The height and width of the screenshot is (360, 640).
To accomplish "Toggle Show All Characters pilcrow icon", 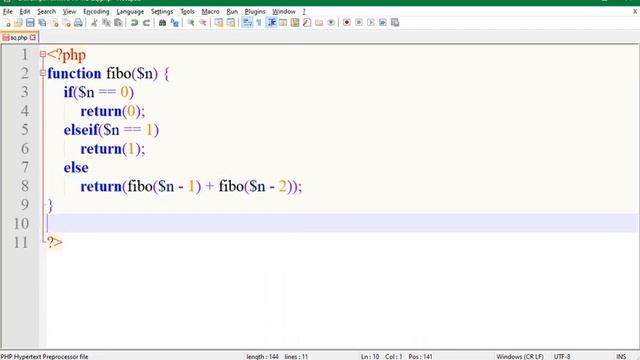I will pyautogui.click(x=259, y=23).
